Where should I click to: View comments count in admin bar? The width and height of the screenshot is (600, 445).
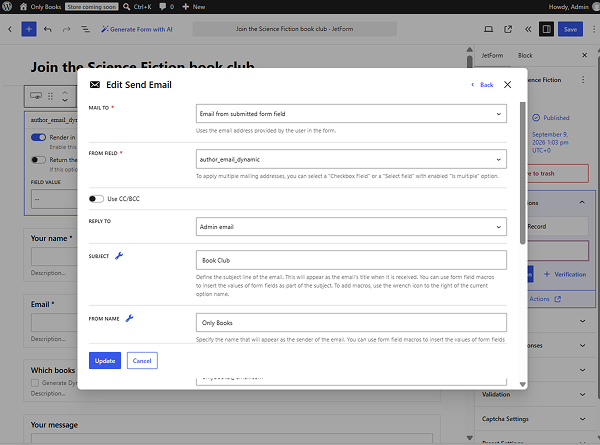[x=166, y=7]
